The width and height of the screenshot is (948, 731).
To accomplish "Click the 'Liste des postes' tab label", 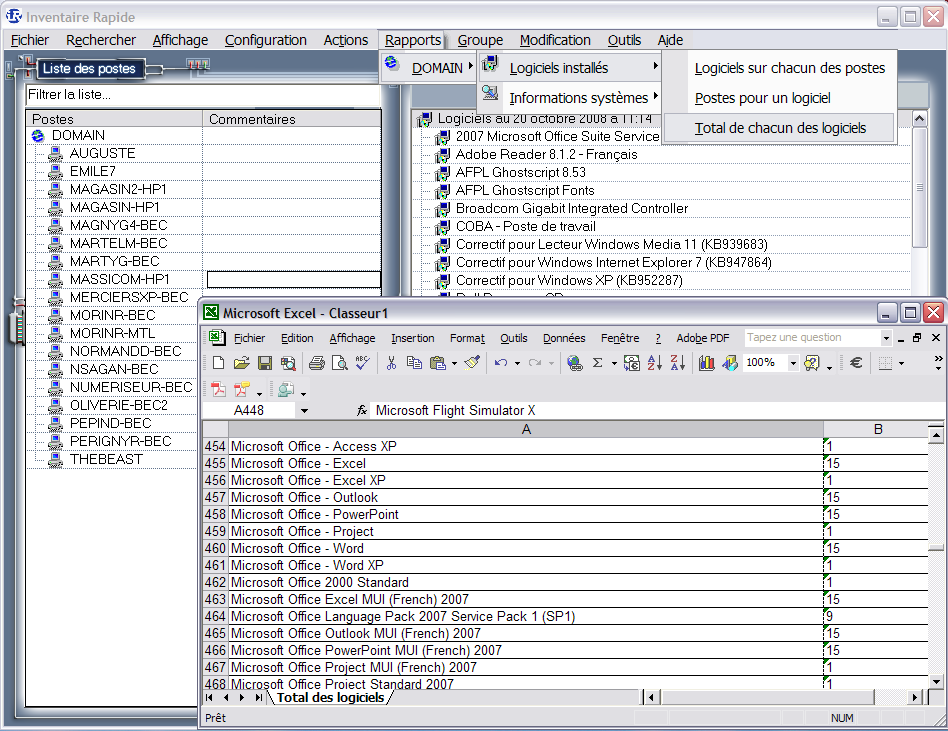I will coord(89,68).
